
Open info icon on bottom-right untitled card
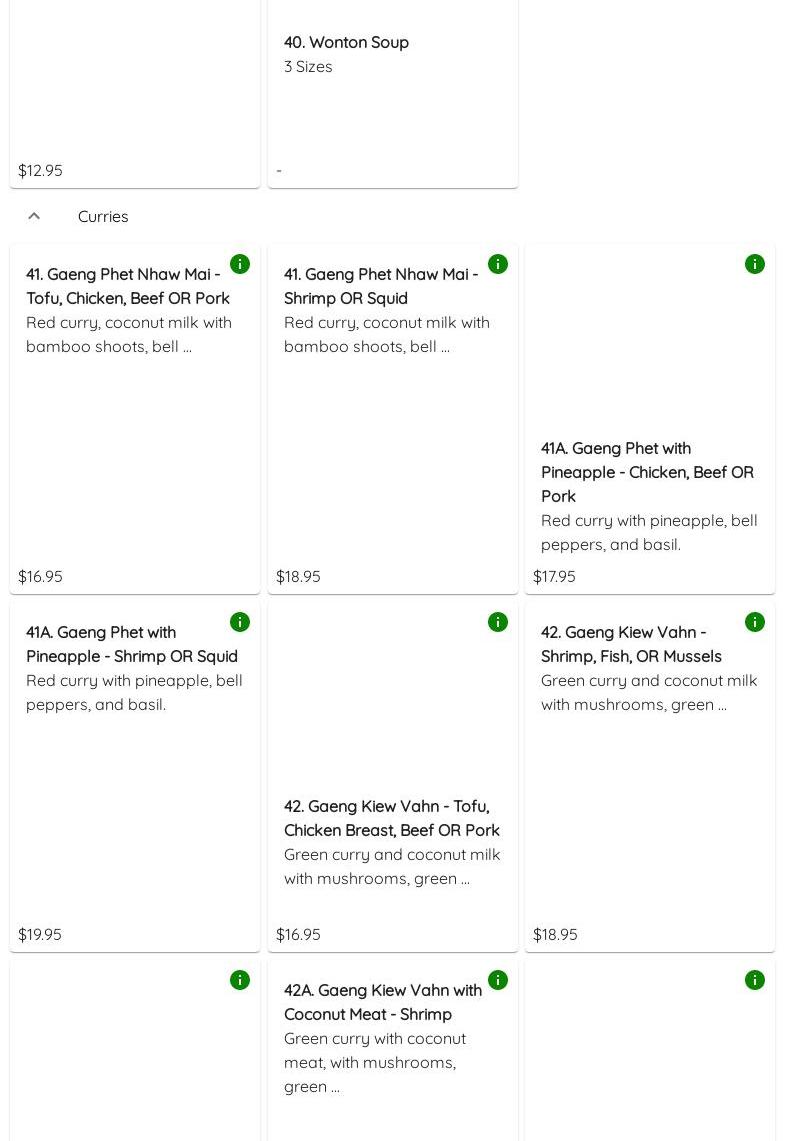click(x=755, y=980)
